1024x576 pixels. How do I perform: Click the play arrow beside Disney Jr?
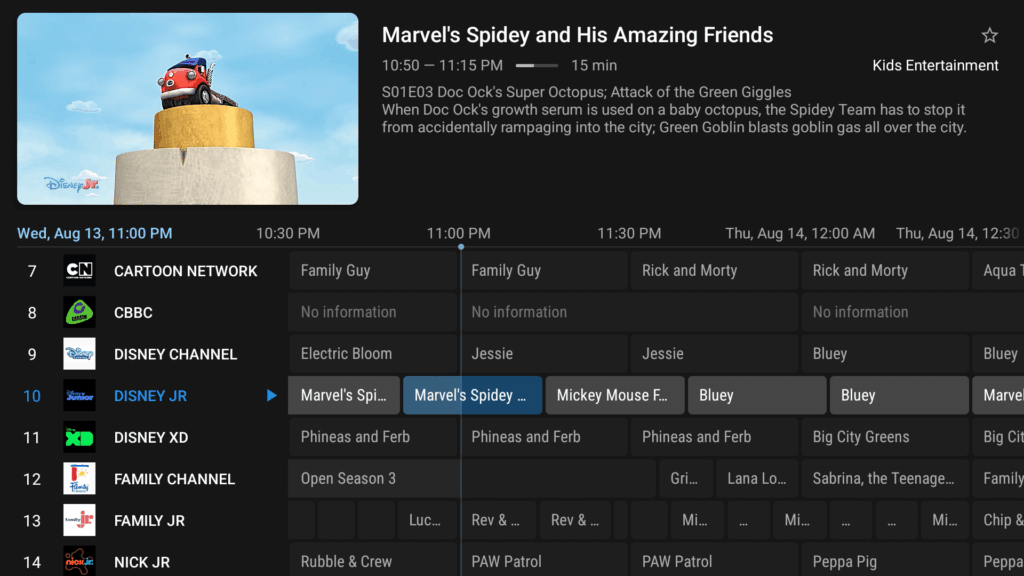(x=271, y=395)
